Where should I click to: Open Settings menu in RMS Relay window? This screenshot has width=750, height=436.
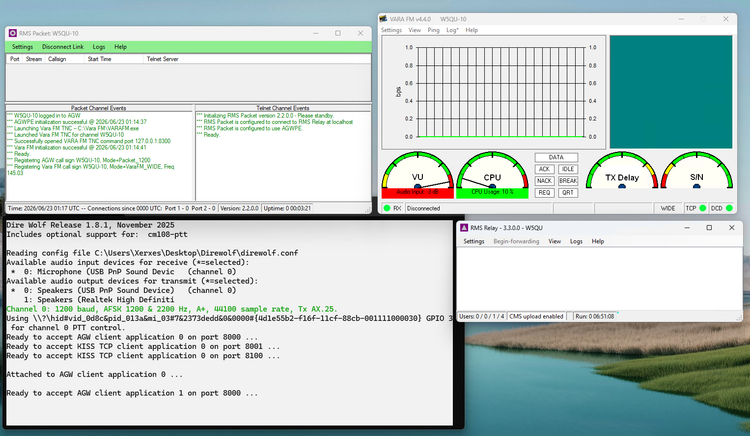click(x=474, y=241)
